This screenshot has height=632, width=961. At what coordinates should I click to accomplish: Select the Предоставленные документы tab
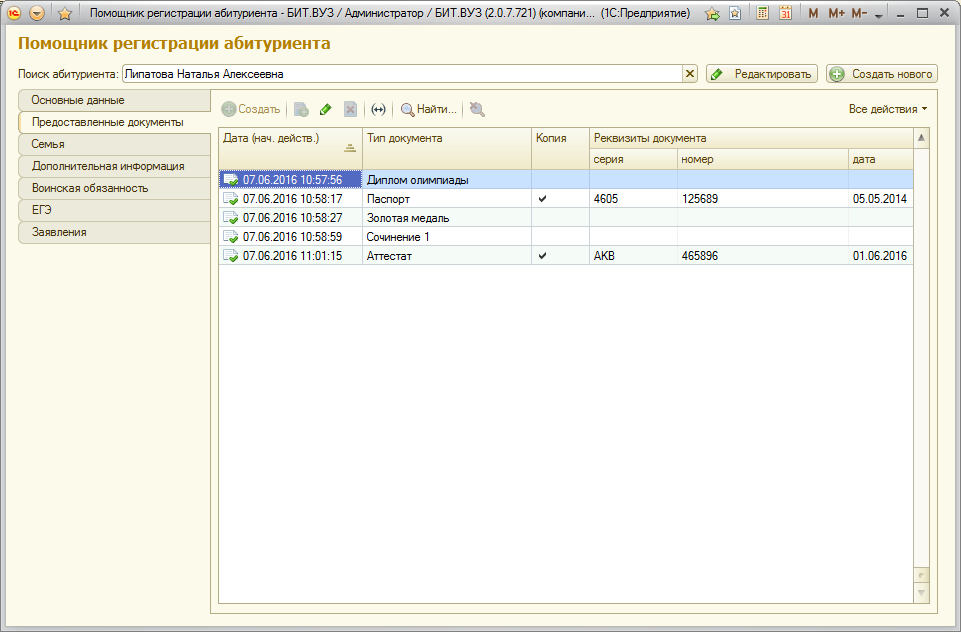click(x=115, y=122)
